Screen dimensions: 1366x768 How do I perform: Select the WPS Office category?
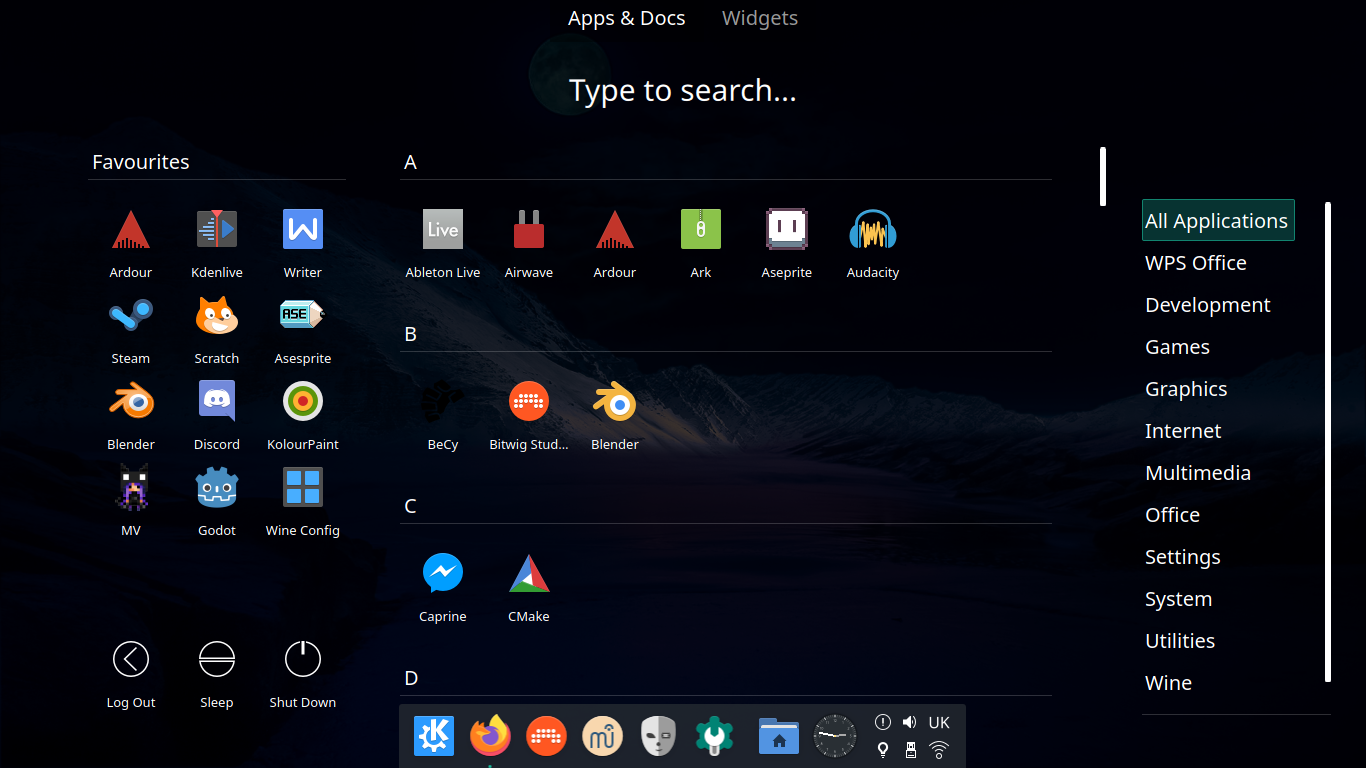coord(1196,263)
